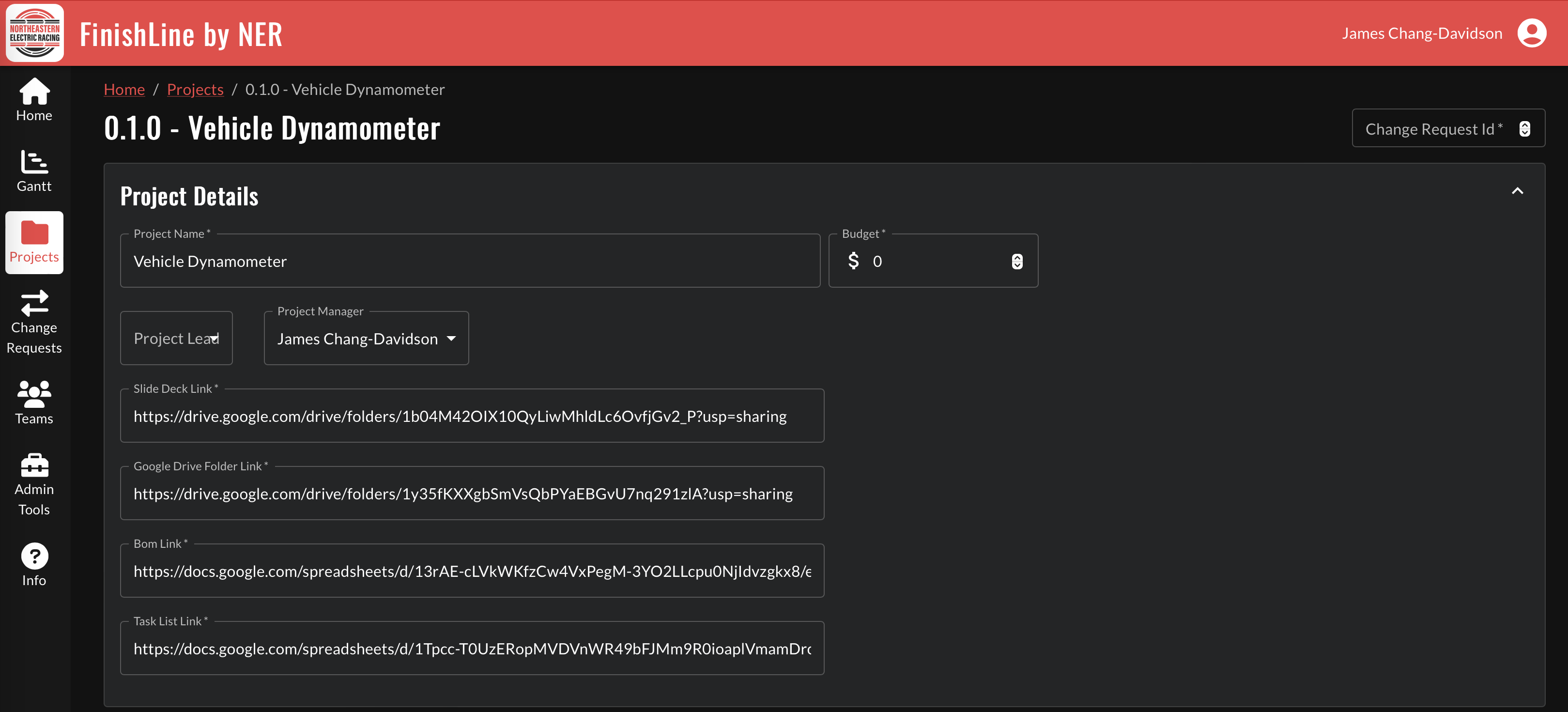Follow the Projects breadcrumb link
This screenshot has width=1568, height=712.
(195, 90)
